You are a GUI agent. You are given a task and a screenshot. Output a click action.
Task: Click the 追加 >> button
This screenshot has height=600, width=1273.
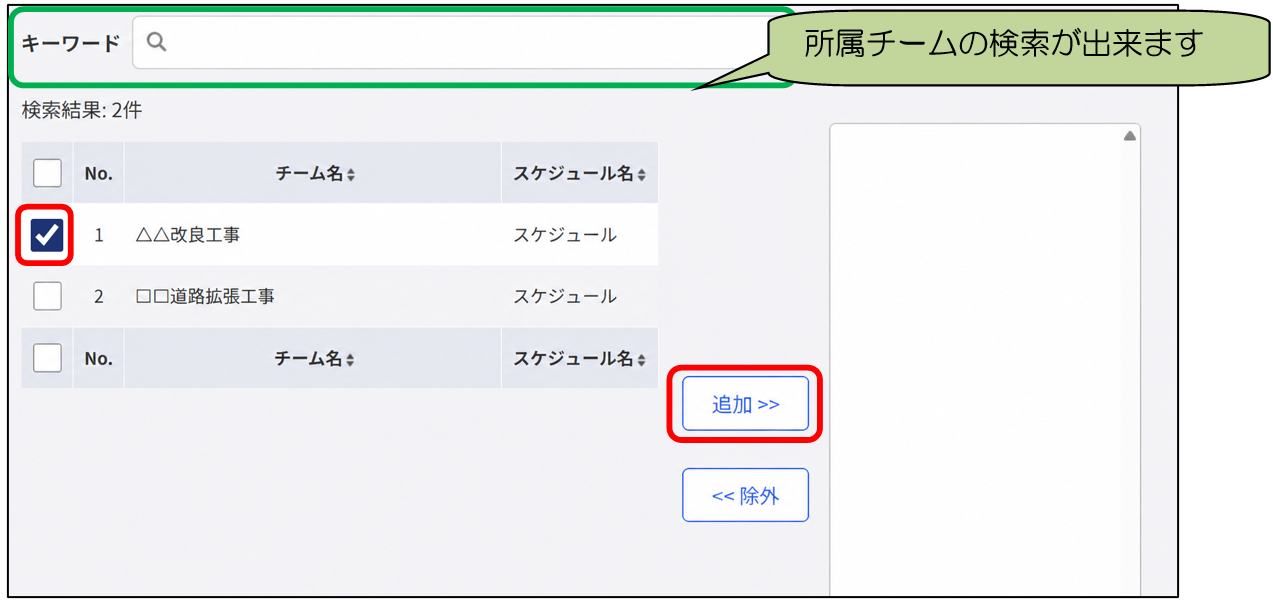click(745, 404)
